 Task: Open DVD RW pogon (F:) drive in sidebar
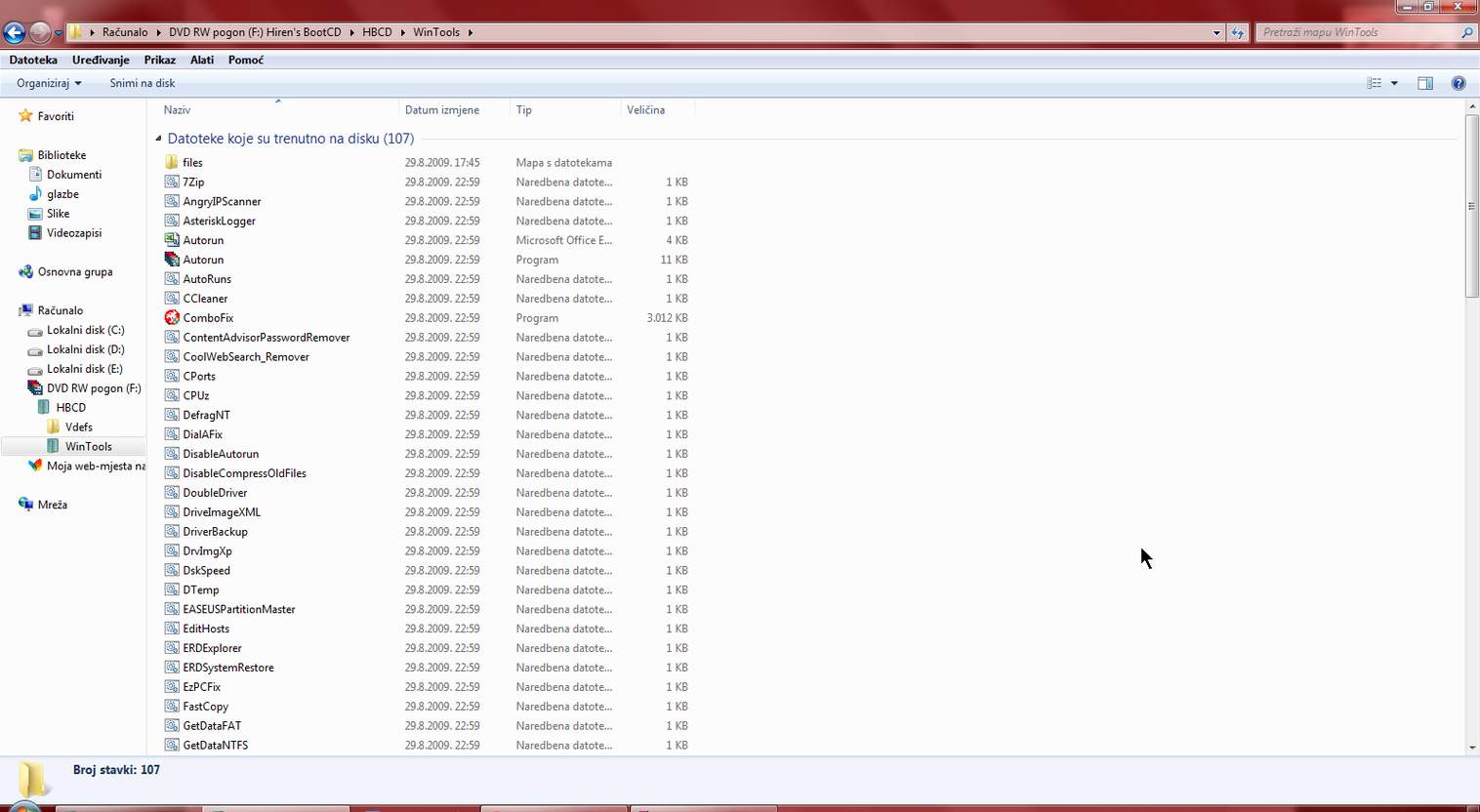(x=93, y=388)
